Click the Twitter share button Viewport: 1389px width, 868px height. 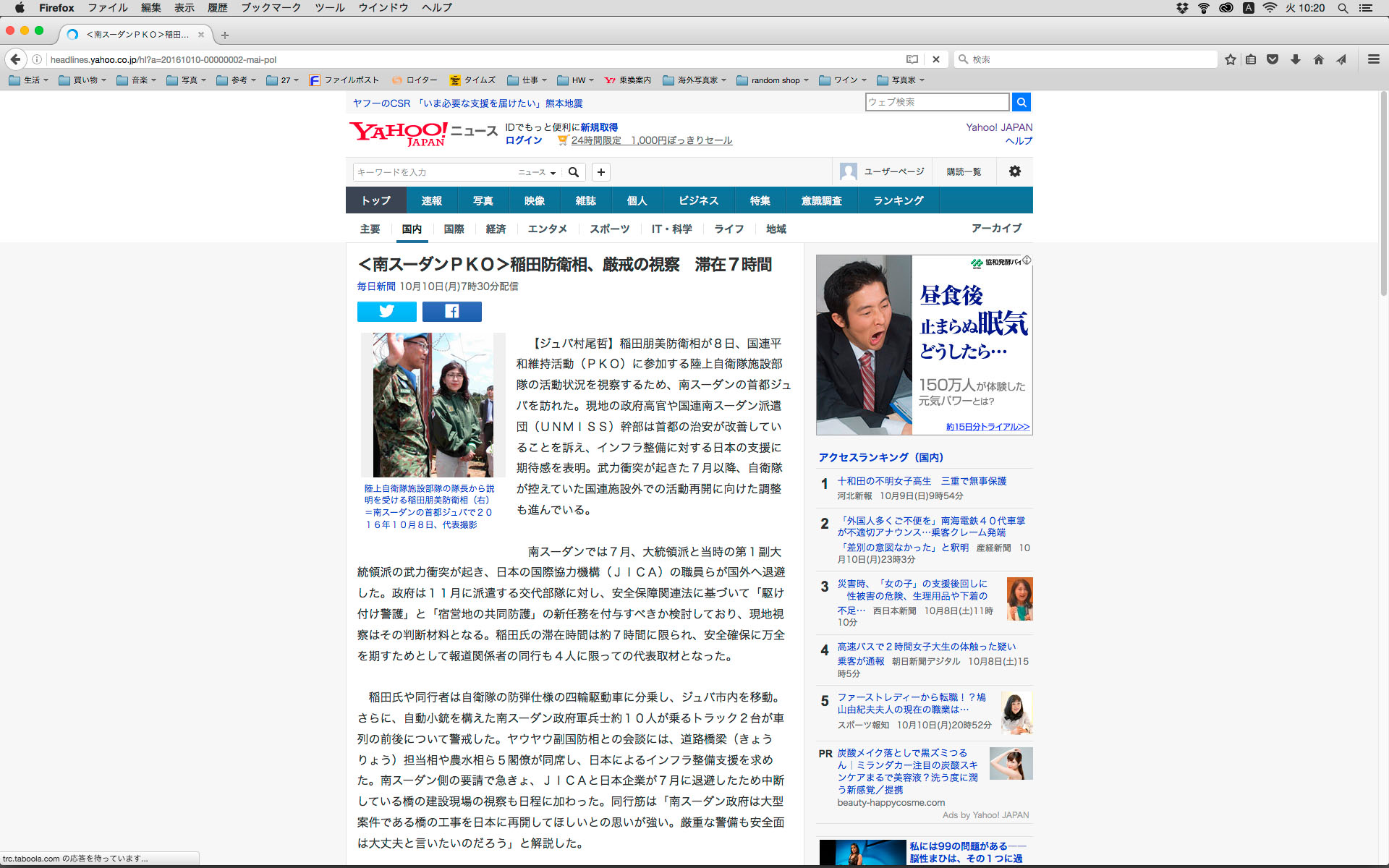[x=386, y=311]
